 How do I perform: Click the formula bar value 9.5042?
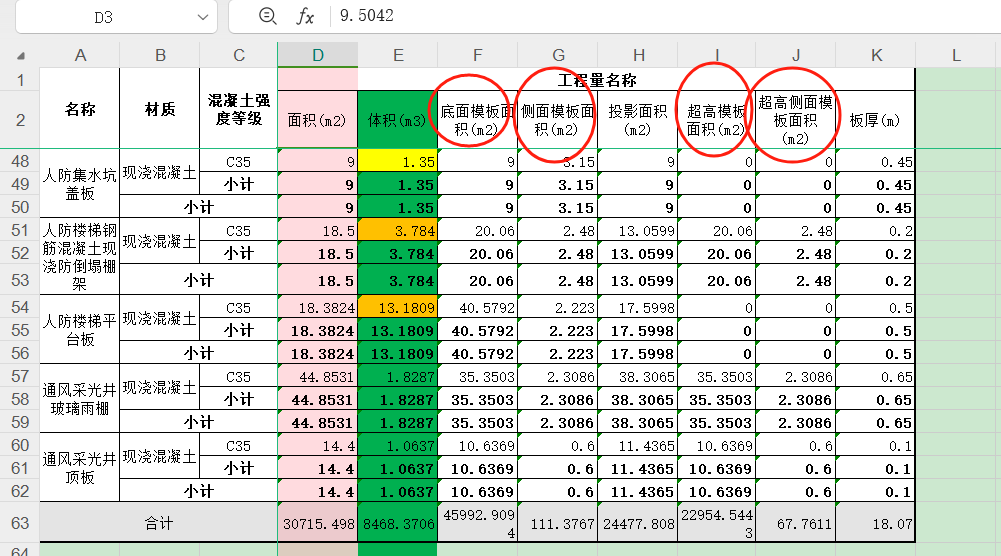(x=366, y=15)
